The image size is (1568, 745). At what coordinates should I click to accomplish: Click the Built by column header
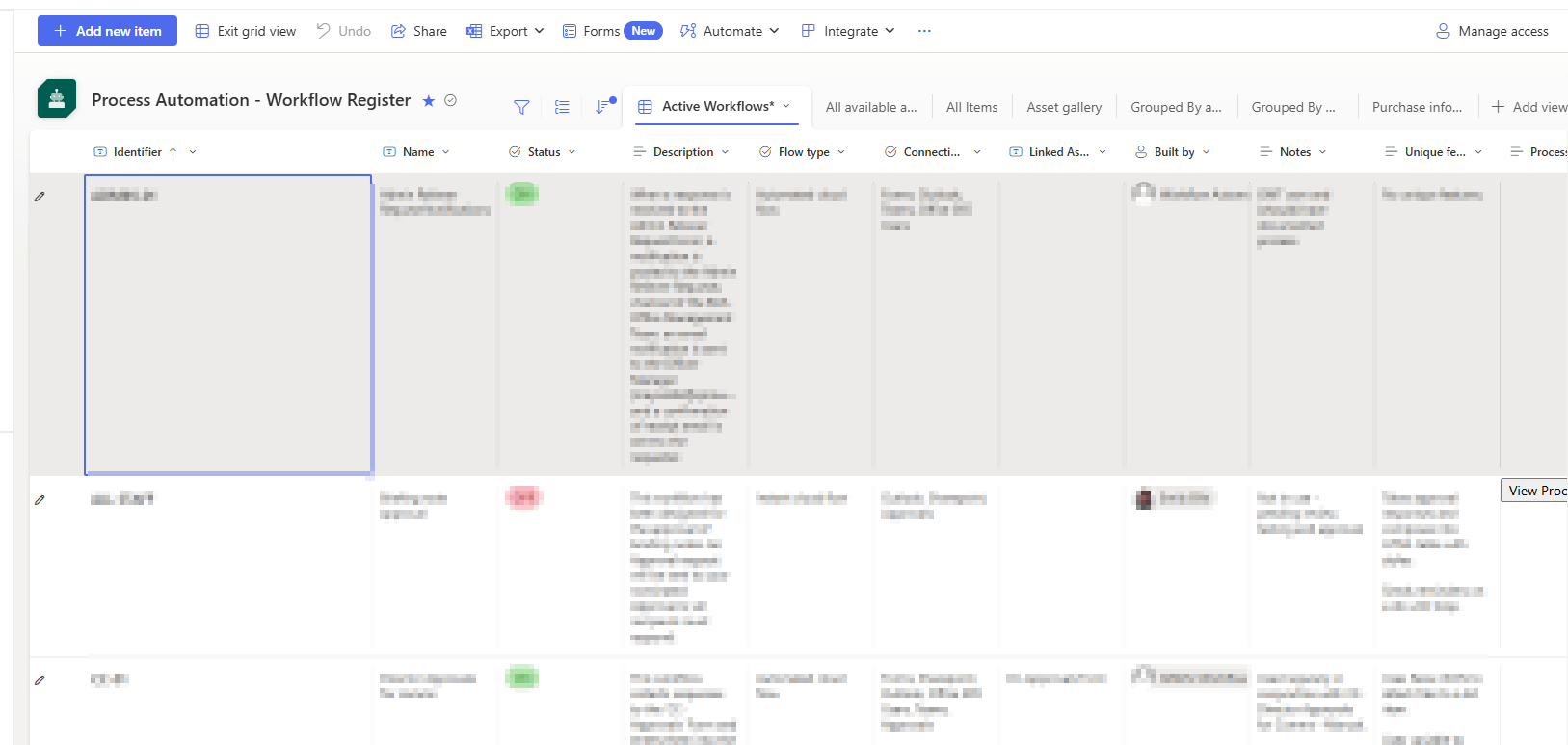click(1173, 152)
